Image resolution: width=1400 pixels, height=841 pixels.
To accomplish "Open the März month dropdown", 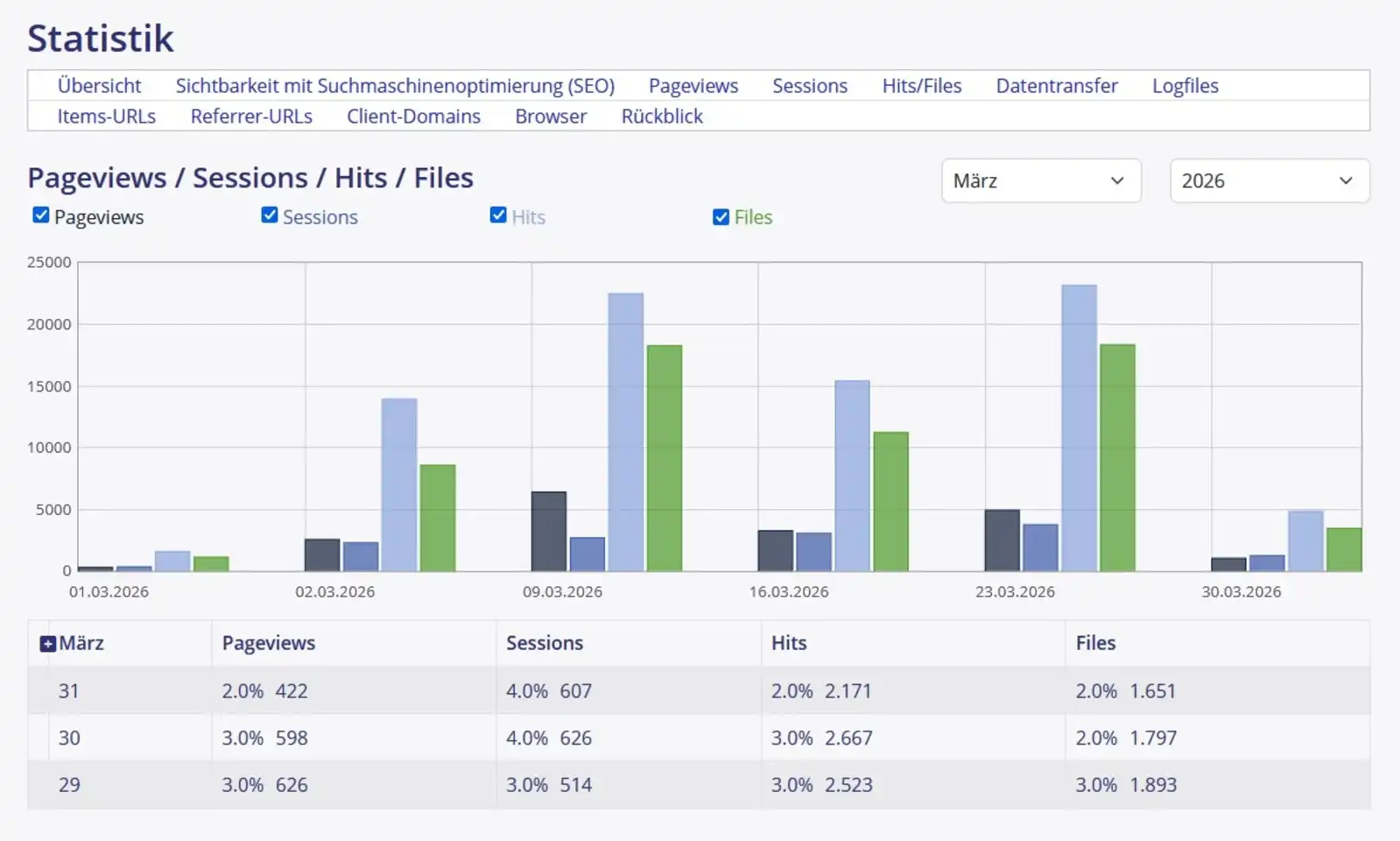I will coord(1040,181).
